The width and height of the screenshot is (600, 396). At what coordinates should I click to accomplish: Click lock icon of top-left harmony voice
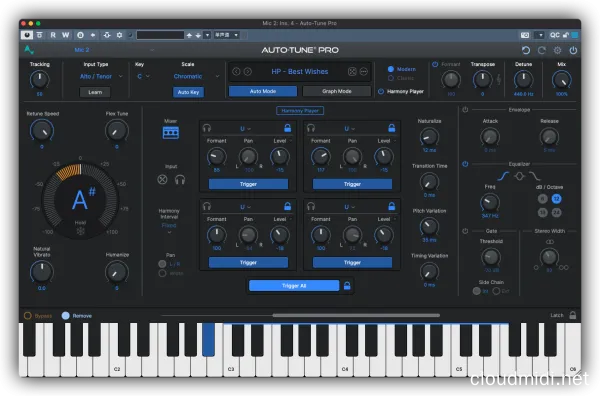287,128
